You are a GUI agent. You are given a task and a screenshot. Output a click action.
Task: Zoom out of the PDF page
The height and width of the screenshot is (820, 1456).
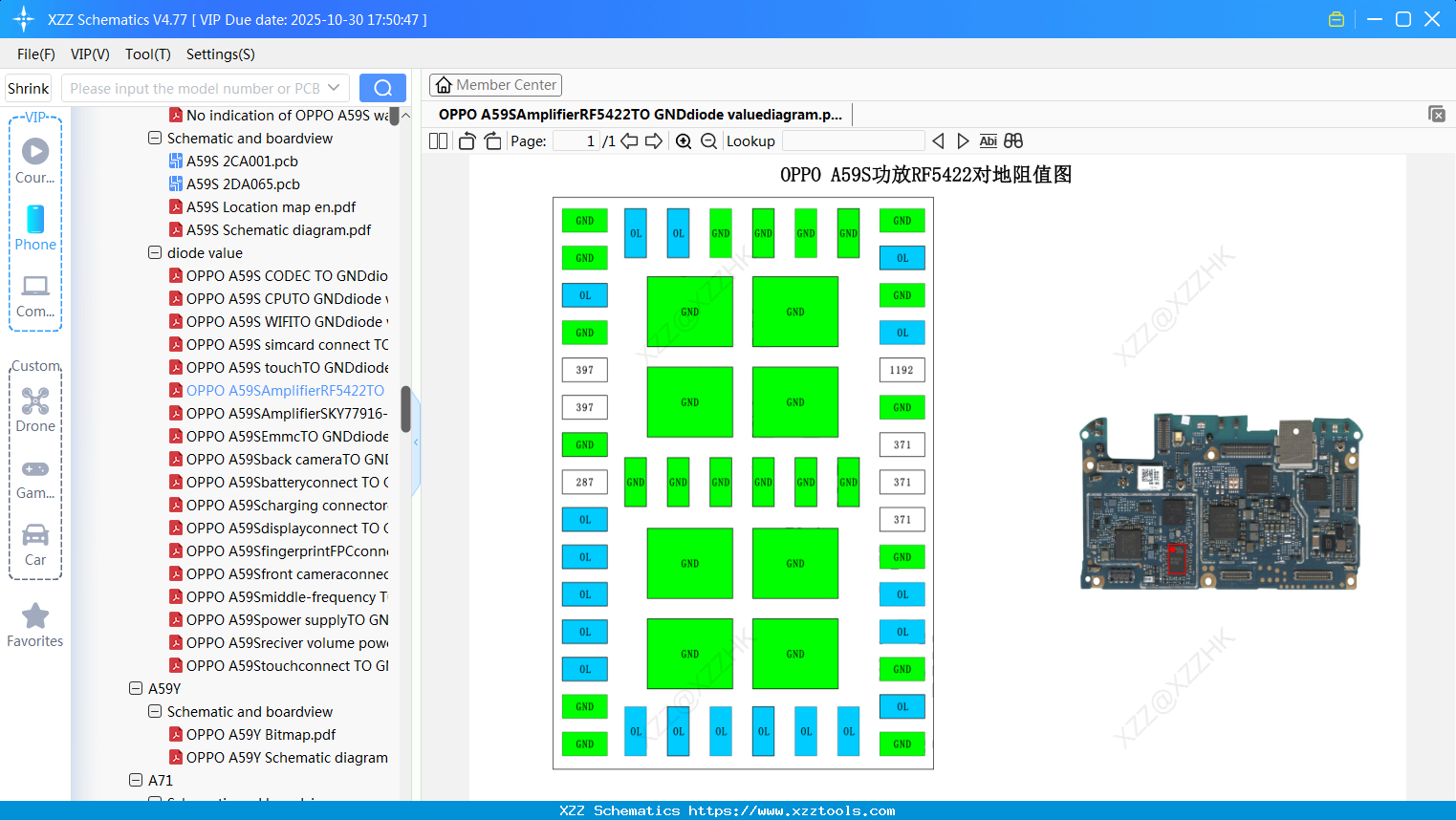point(708,140)
